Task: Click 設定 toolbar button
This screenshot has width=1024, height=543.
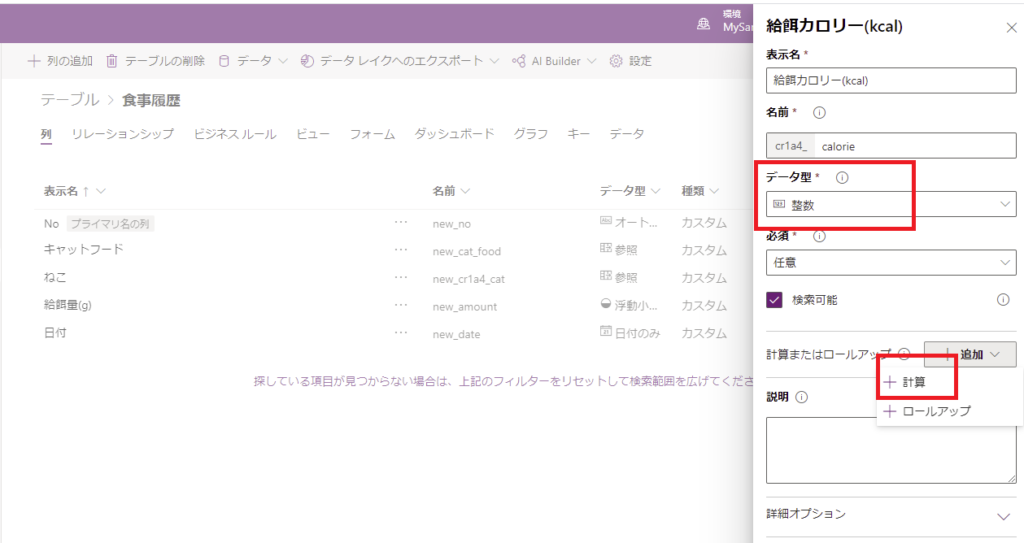Action: (x=631, y=61)
